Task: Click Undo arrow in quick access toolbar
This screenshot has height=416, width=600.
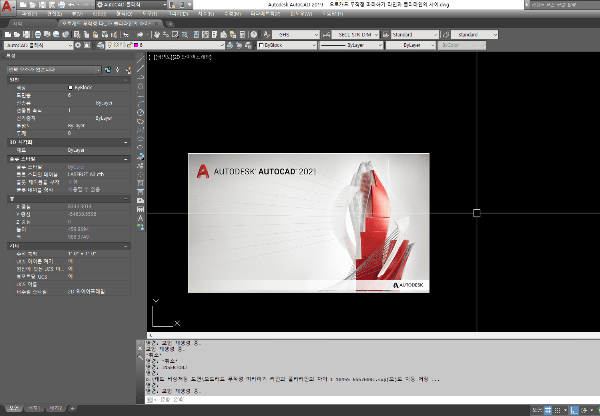Action: tap(71, 5)
